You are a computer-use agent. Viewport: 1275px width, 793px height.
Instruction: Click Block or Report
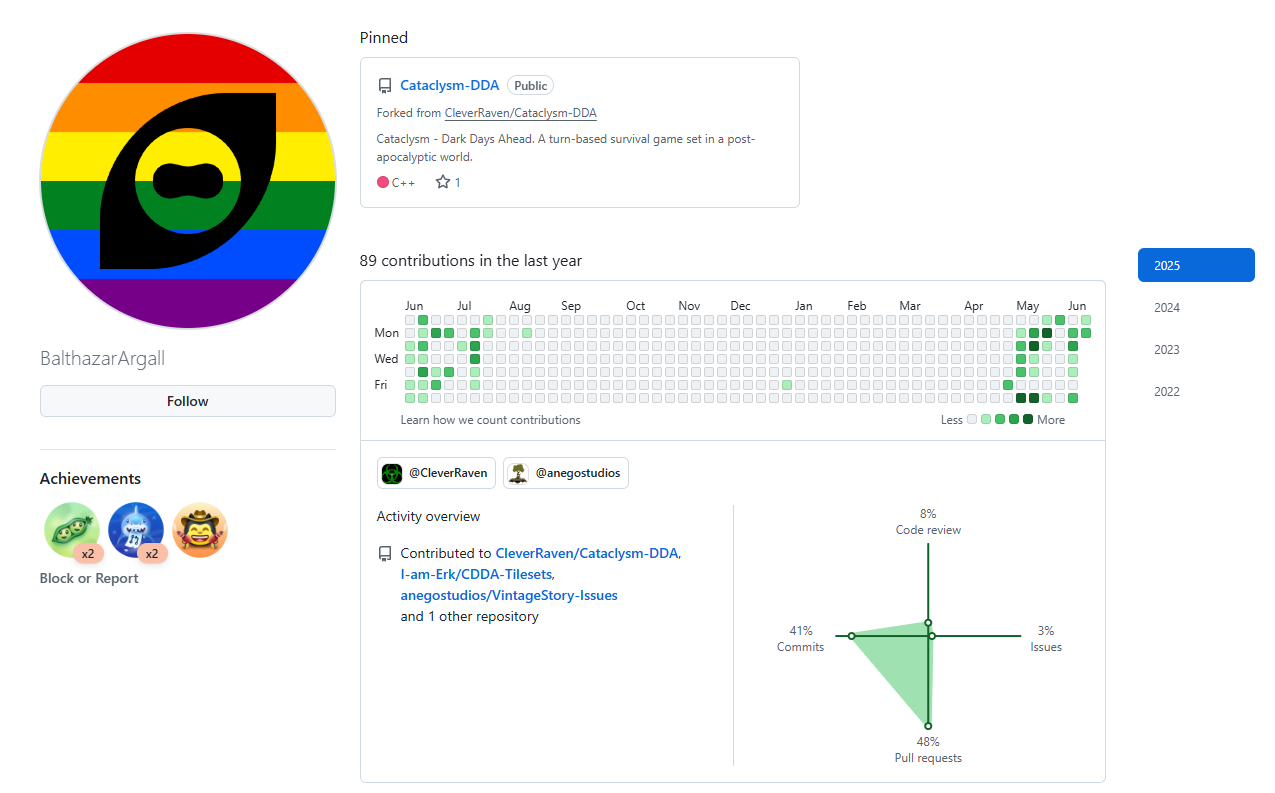[x=89, y=578]
